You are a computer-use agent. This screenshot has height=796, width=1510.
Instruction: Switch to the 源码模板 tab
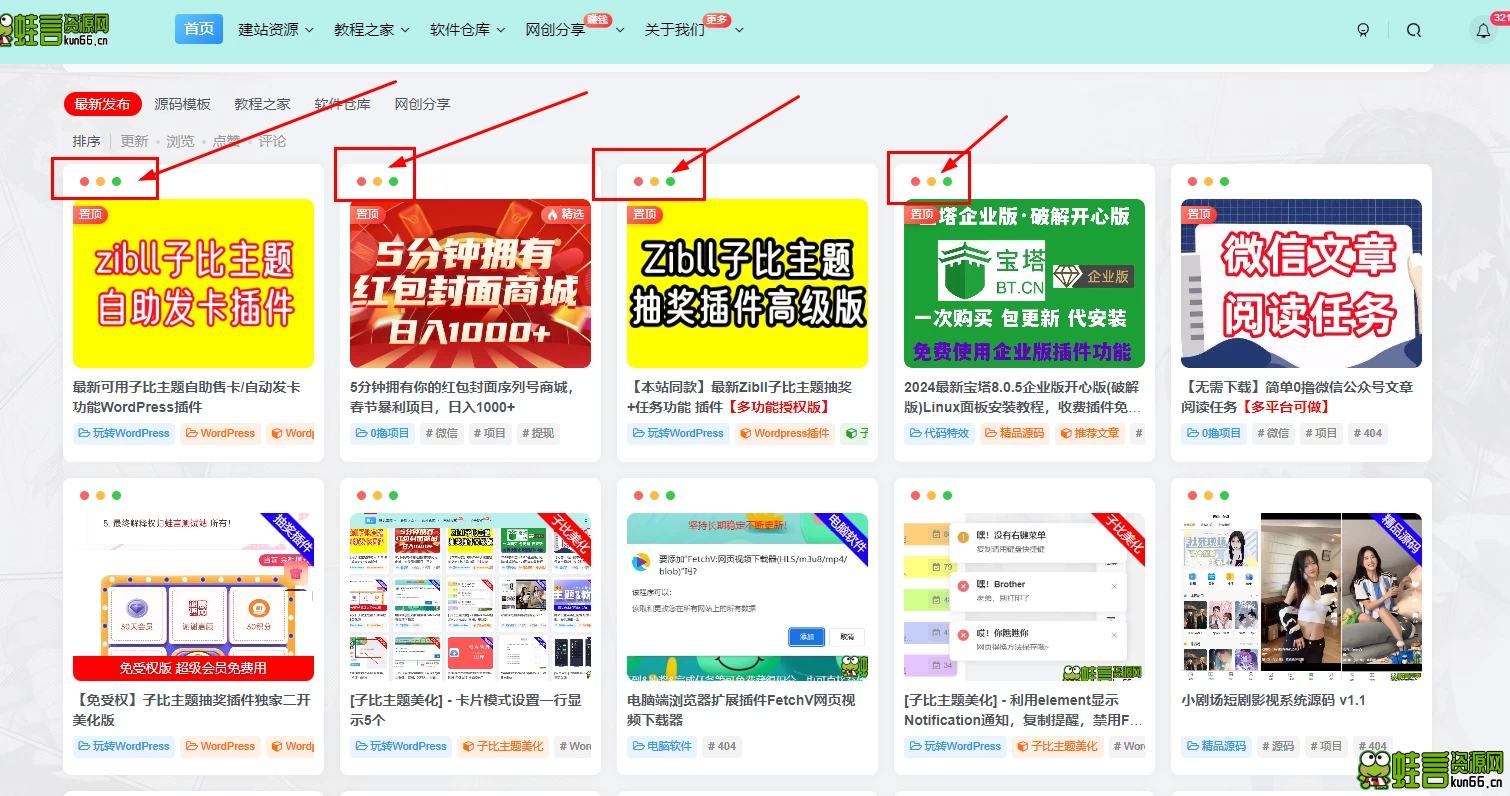[x=182, y=104]
